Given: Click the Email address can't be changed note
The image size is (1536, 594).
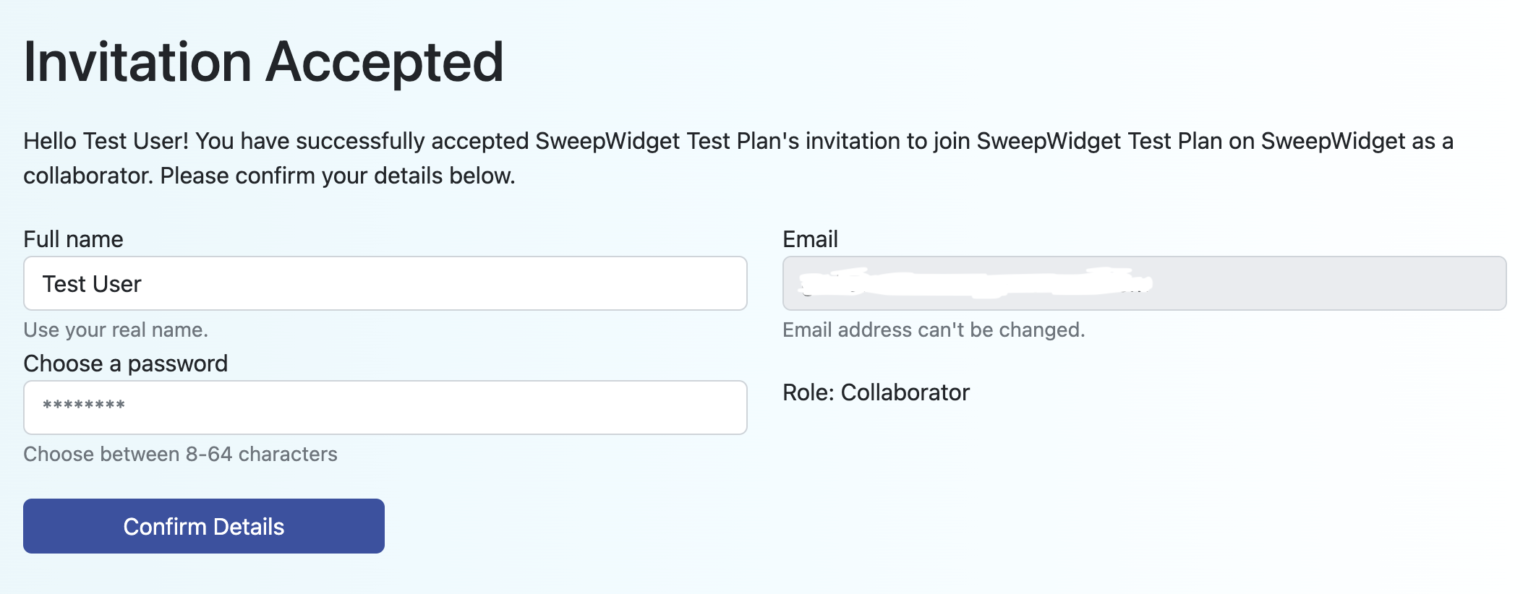Looking at the screenshot, I should click(933, 329).
